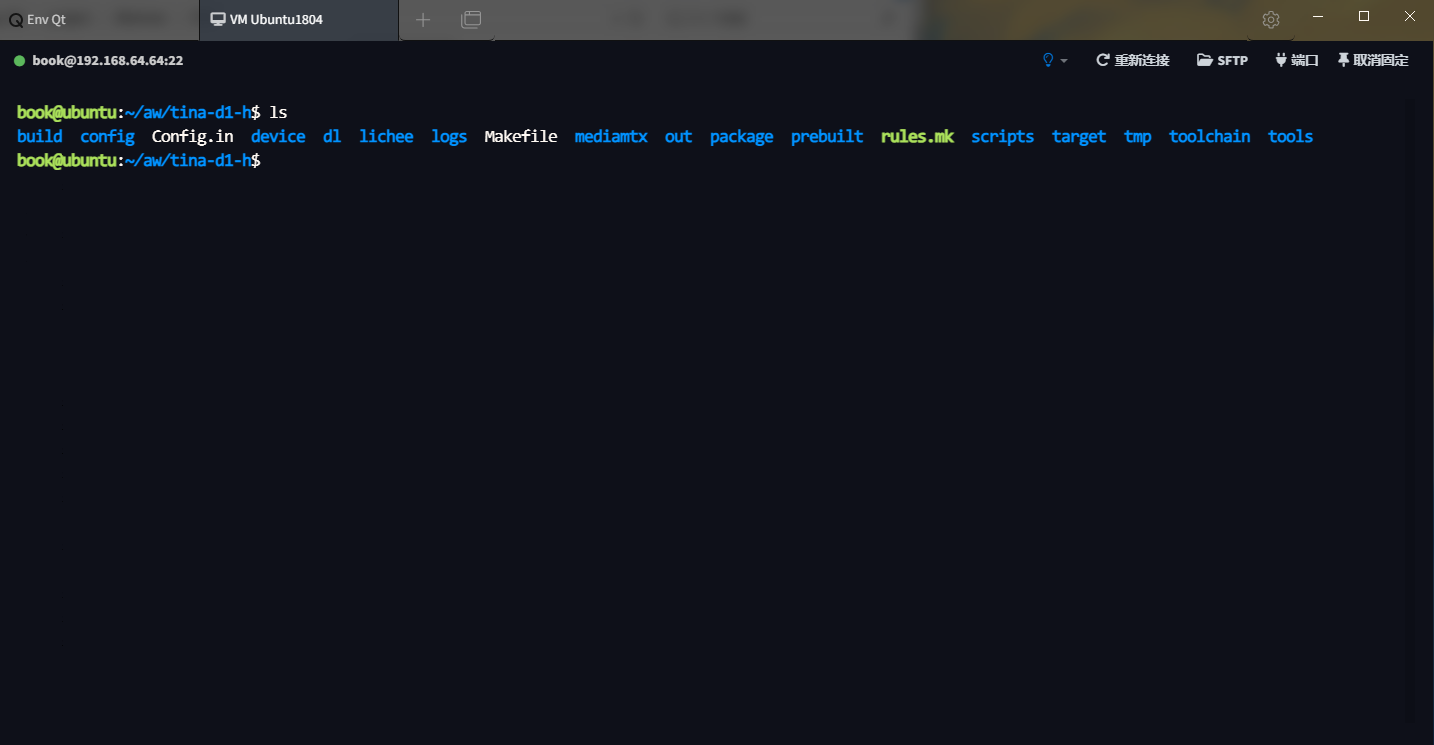This screenshot has height=745, width=1434.
Task: Click the Q icon on the Env Qt tab
Action: click(x=15, y=19)
